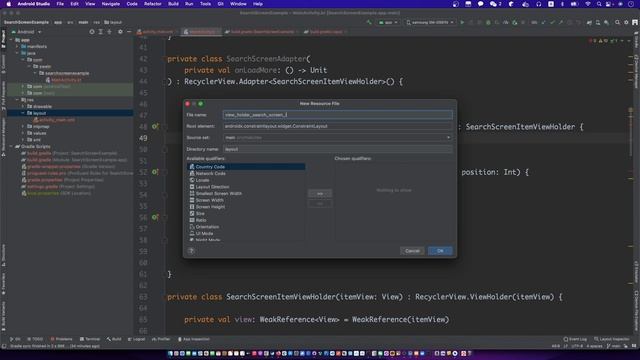Image resolution: width=640 pixels, height=360 pixels.
Task: Open the Problems tool window
Action: pyautogui.click(x=61, y=339)
